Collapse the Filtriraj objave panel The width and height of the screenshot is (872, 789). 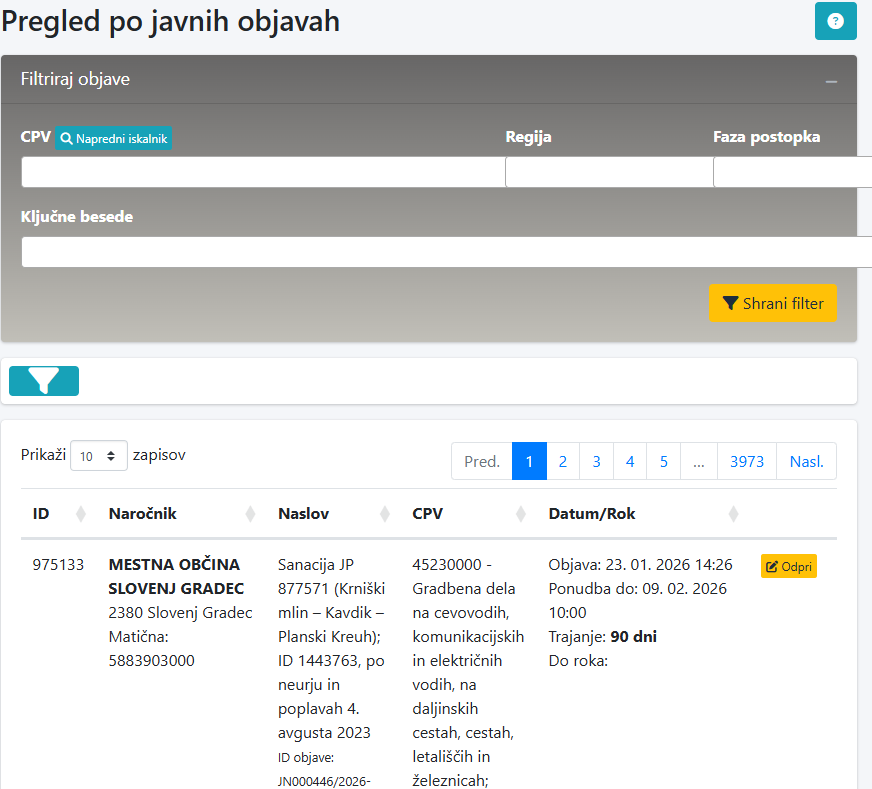pyautogui.click(x=831, y=81)
